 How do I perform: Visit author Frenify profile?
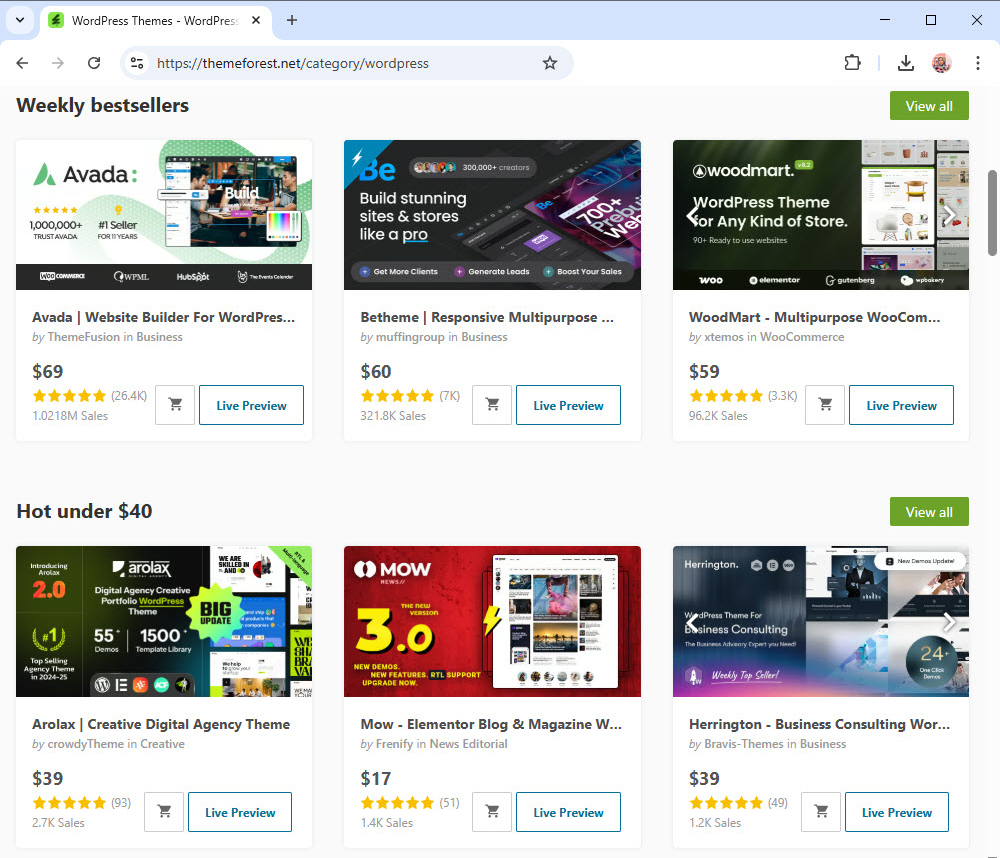click(395, 744)
